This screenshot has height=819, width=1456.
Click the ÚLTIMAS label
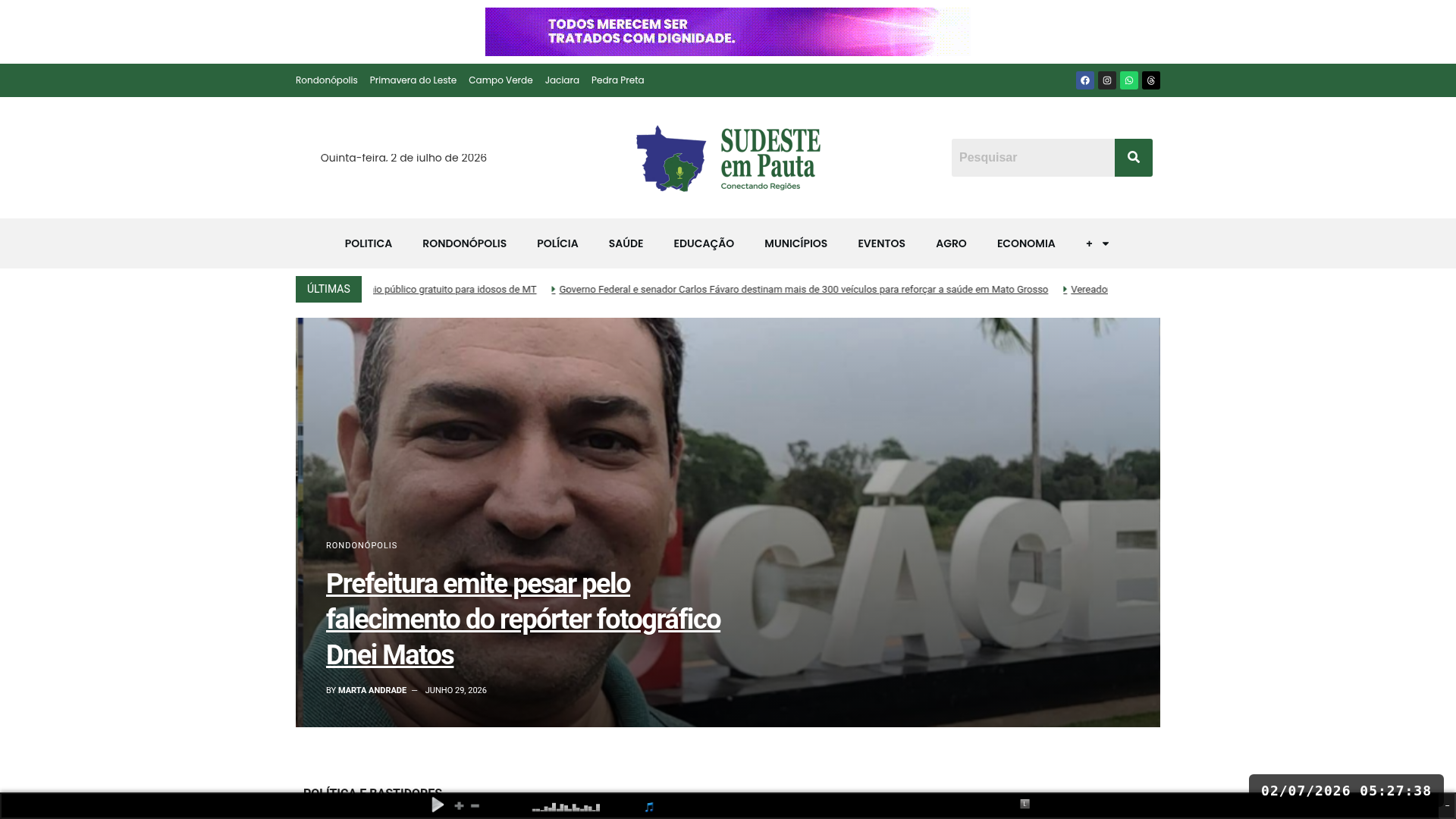[328, 289]
